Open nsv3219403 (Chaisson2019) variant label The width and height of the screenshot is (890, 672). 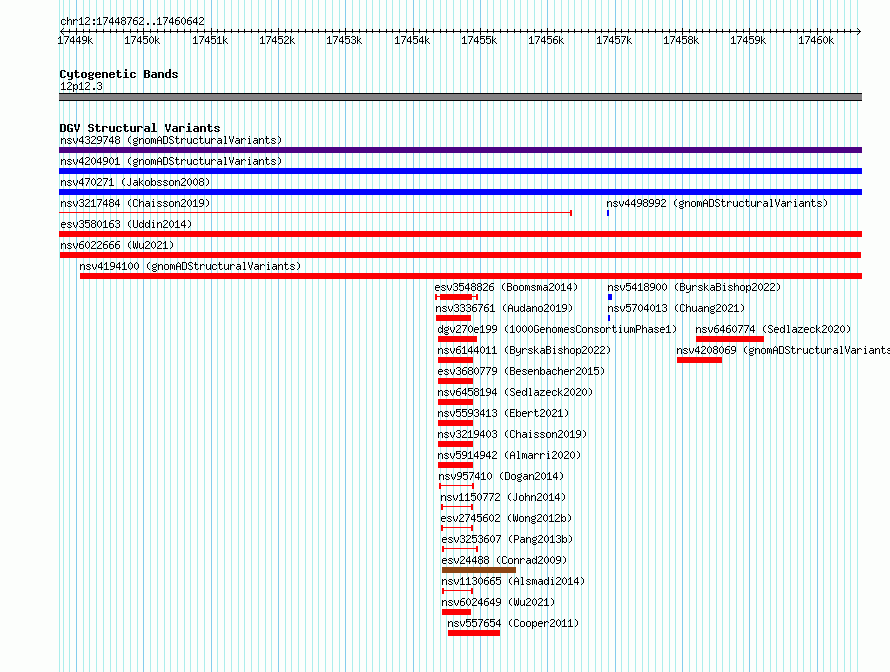tap(512, 434)
